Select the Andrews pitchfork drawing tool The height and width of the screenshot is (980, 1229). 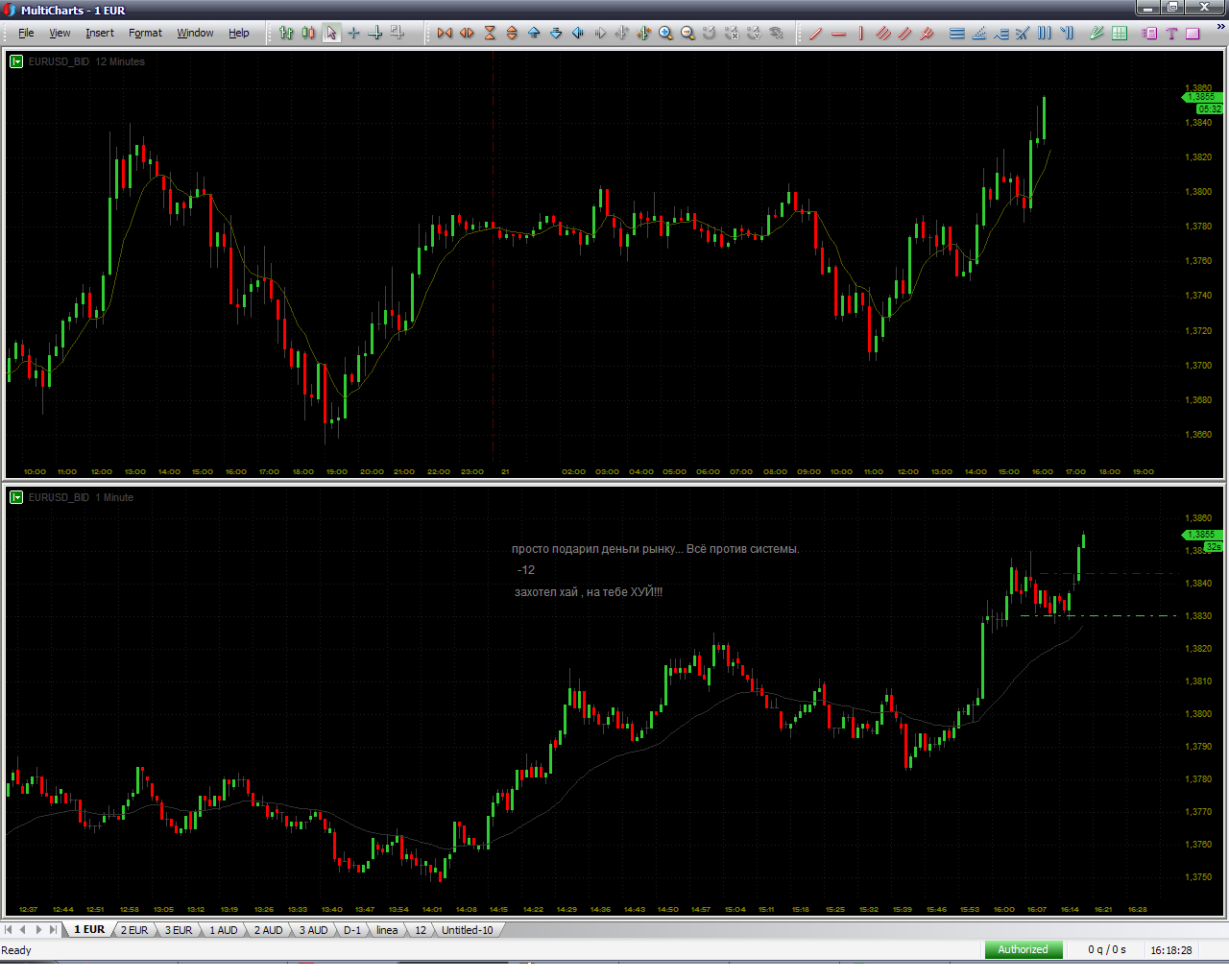(927, 33)
